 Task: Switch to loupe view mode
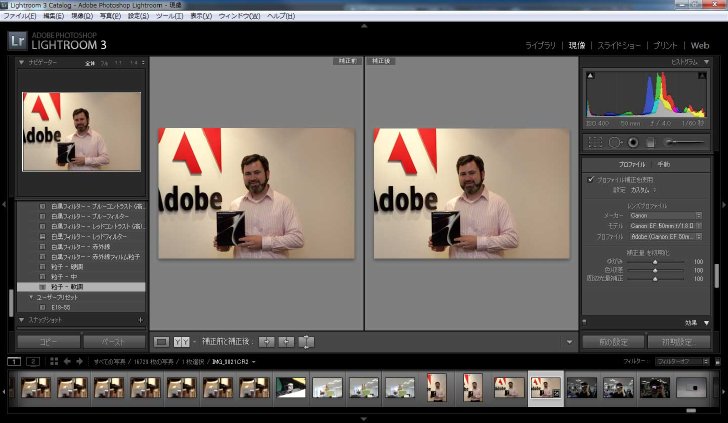click(x=161, y=342)
